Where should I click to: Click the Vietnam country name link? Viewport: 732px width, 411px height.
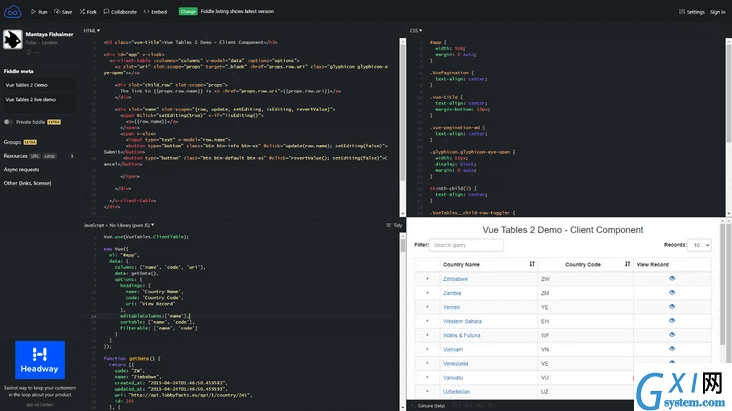click(453, 349)
